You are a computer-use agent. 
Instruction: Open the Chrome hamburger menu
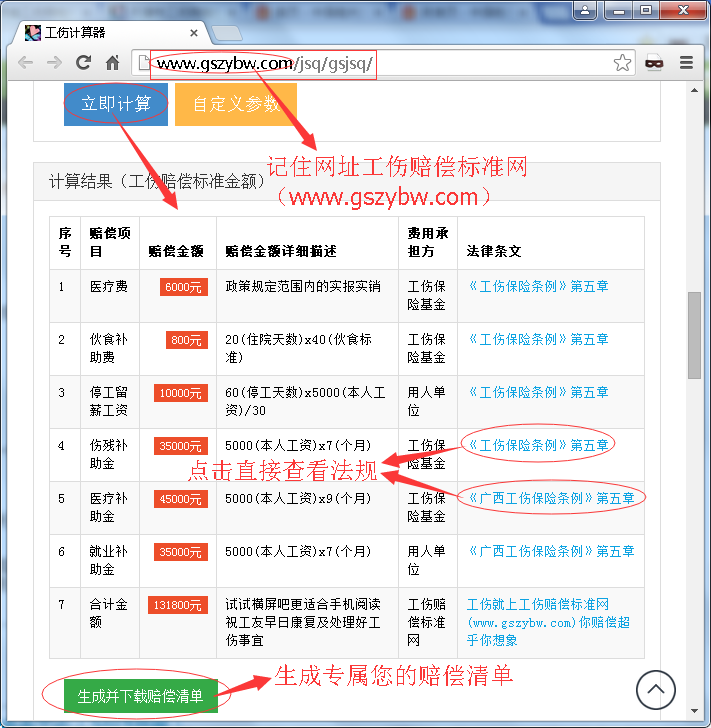pyautogui.click(x=686, y=62)
